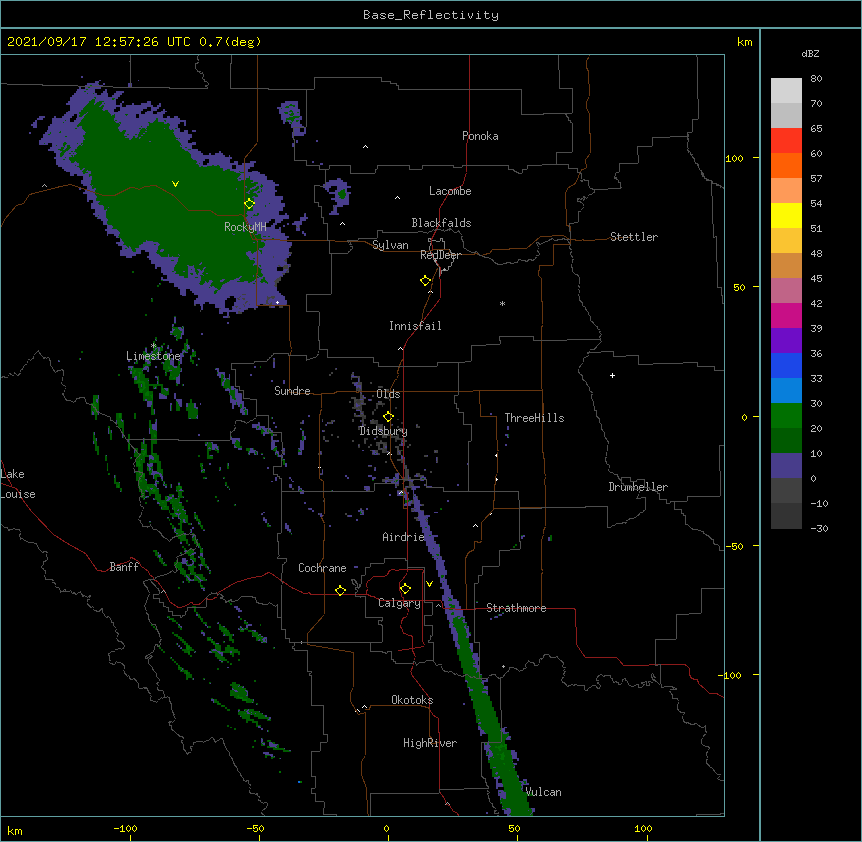Viewport: 862px width, 842px height.
Task: Click the 0 tick on the bottom axis
Action: click(x=386, y=828)
